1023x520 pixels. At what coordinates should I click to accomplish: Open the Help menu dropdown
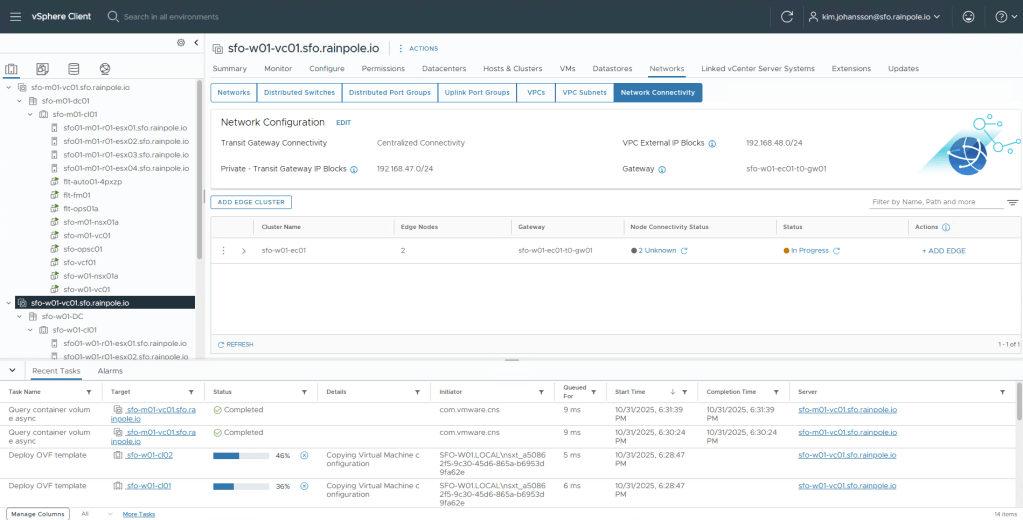click(x=1001, y=16)
